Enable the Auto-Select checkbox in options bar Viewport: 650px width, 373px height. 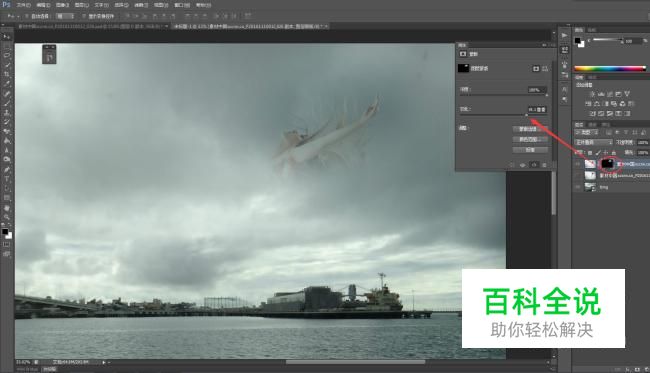tap(27, 16)
